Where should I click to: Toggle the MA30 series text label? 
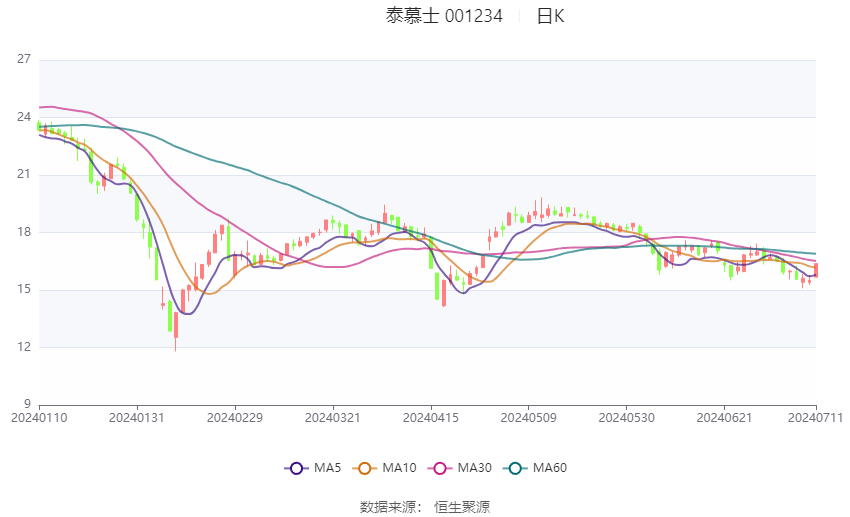[476, 468]
